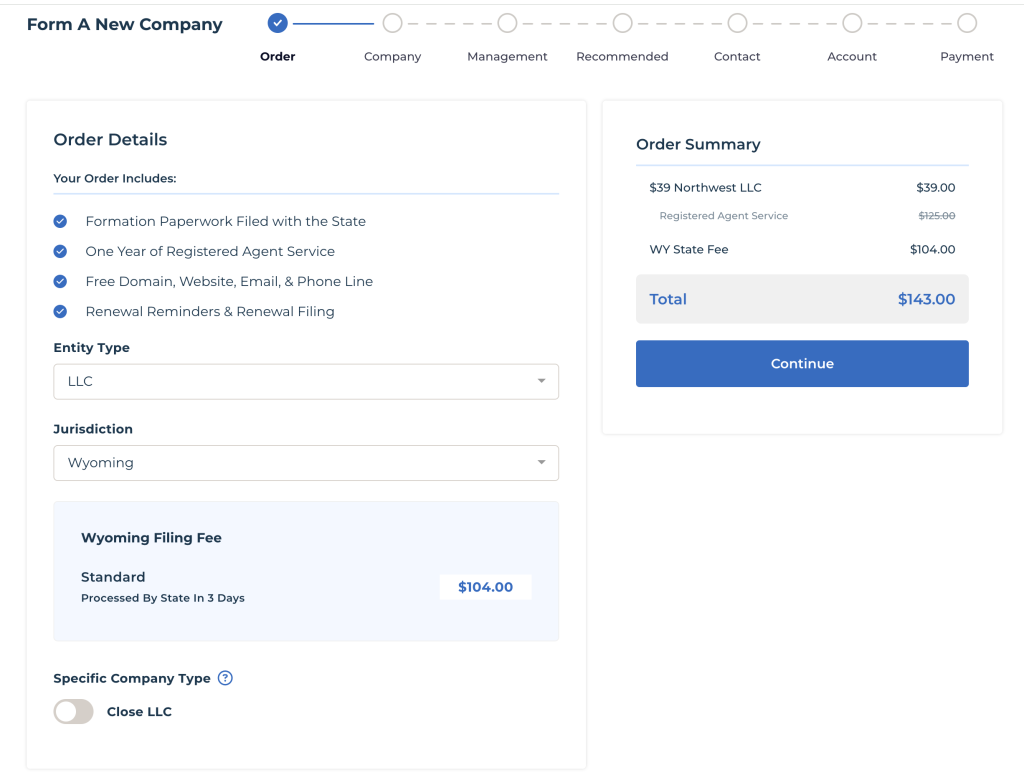Click the Form A New Company heading
The height and width of the screenshot is (780, 1024).
pyautogui.click(x=125, y=24)
